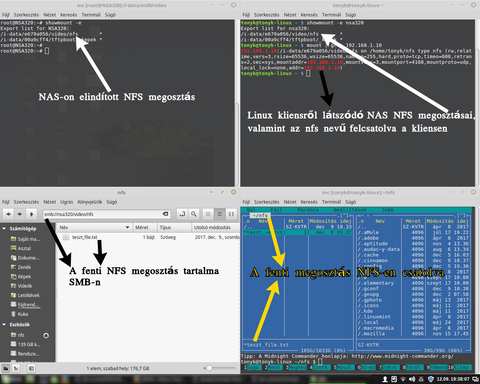Open the network icon in system tray
This screenshot has width=480, height=384.
[403, 379]
